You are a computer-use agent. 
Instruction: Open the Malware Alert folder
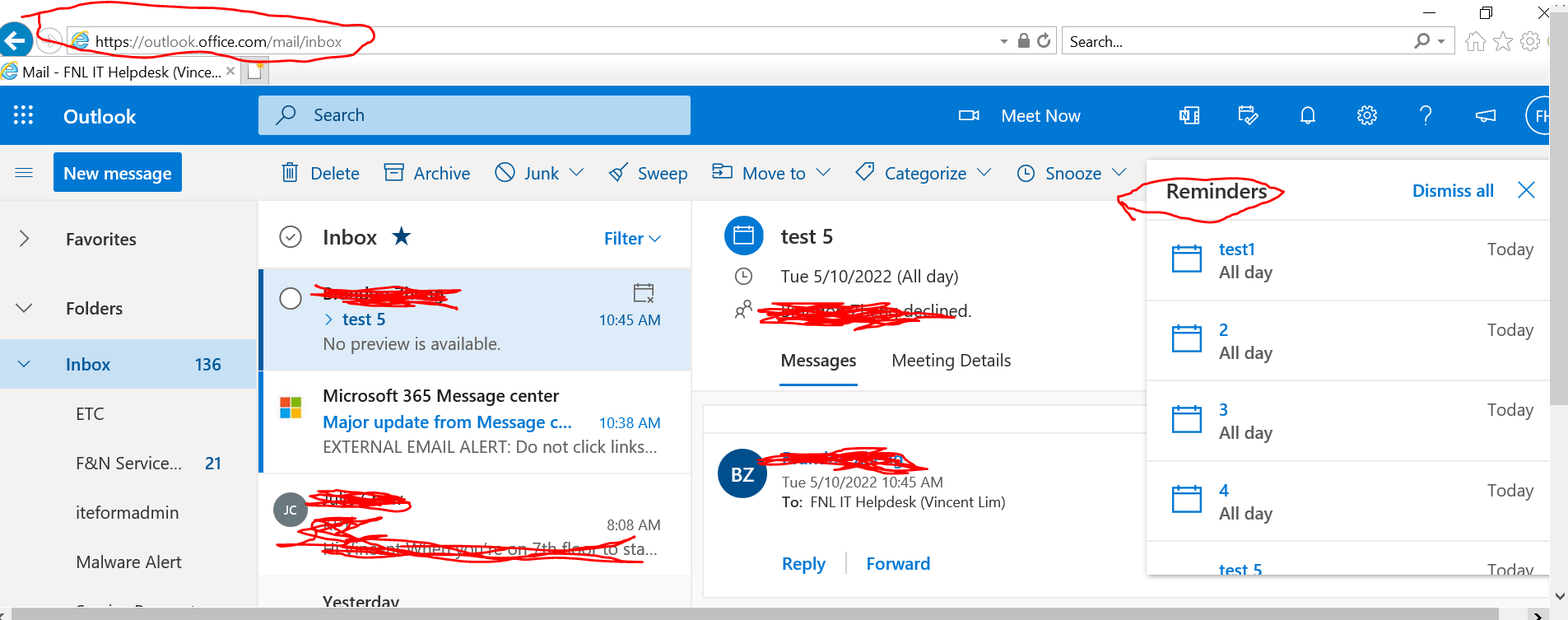point(128,562)
